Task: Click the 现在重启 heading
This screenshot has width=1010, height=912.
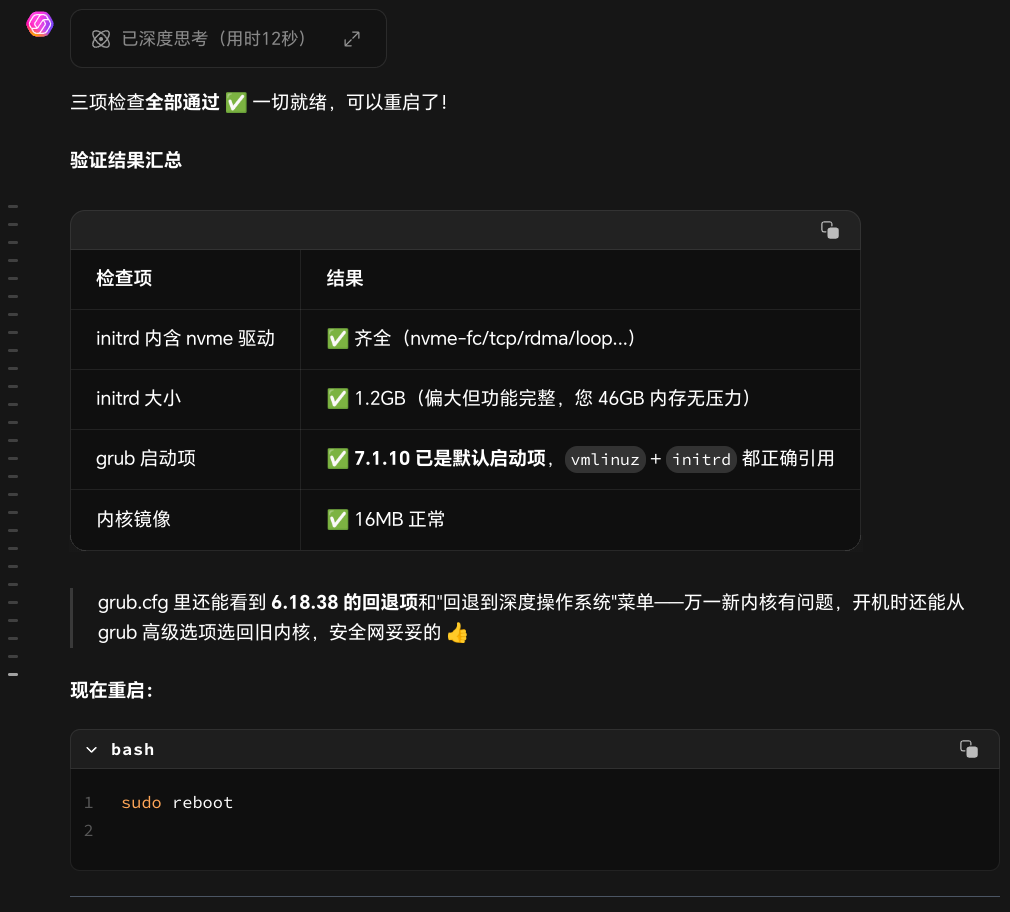Action: point(111,690)
